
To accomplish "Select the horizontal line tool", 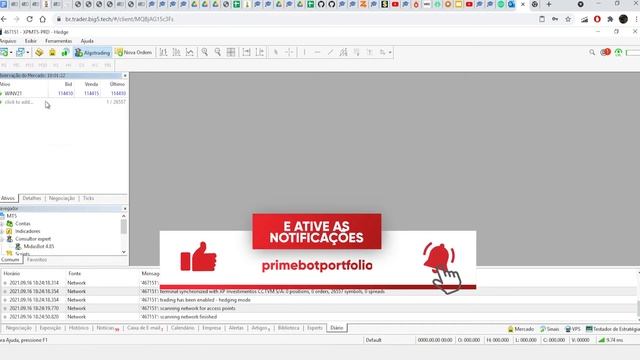I will click(x=317, y=52).
